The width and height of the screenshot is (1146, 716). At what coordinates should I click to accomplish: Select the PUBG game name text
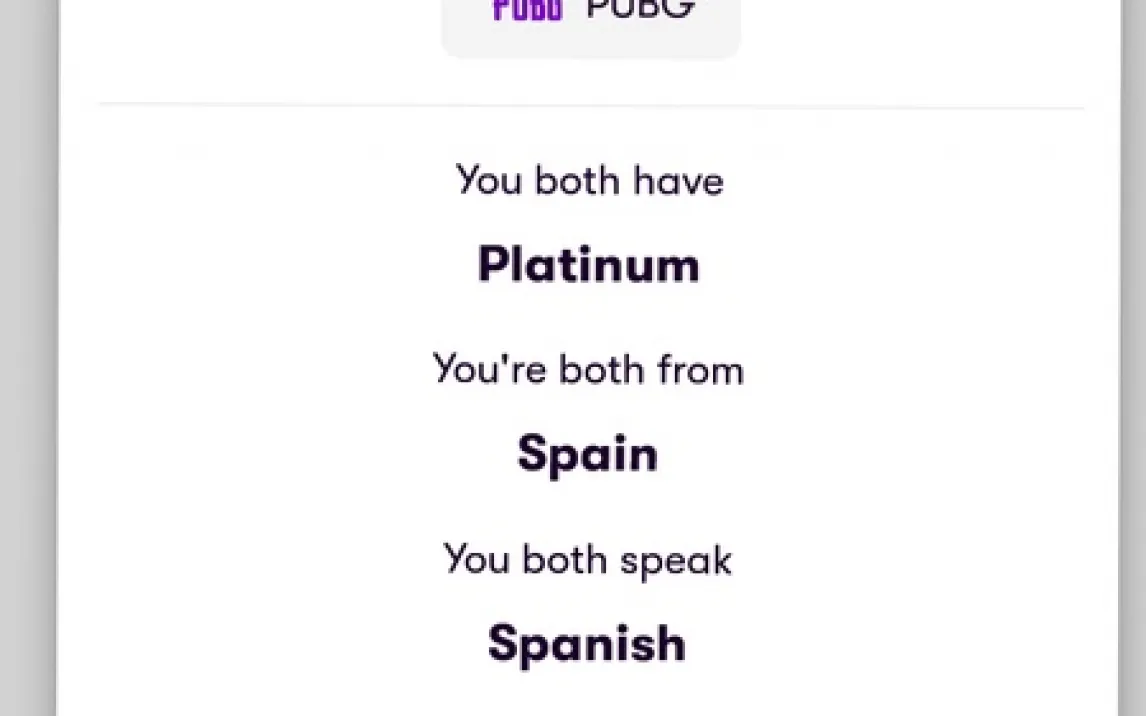tap(640, 9)
